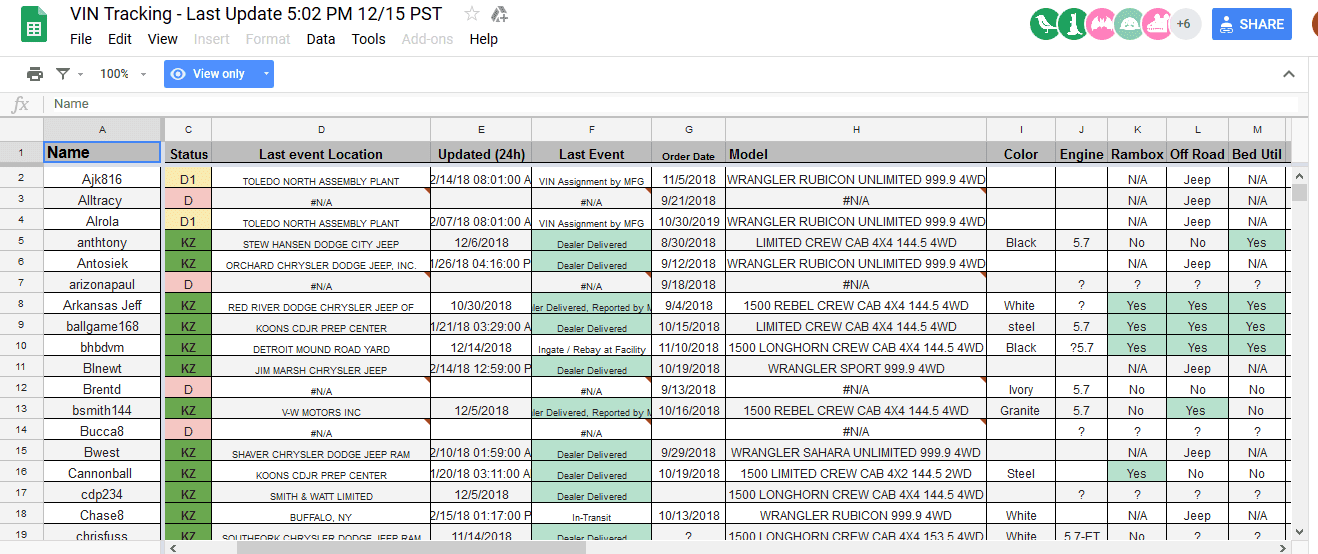1318x554 pixels.
Task: Click the first green anonymous viewer avatar
Action: 1044,24
